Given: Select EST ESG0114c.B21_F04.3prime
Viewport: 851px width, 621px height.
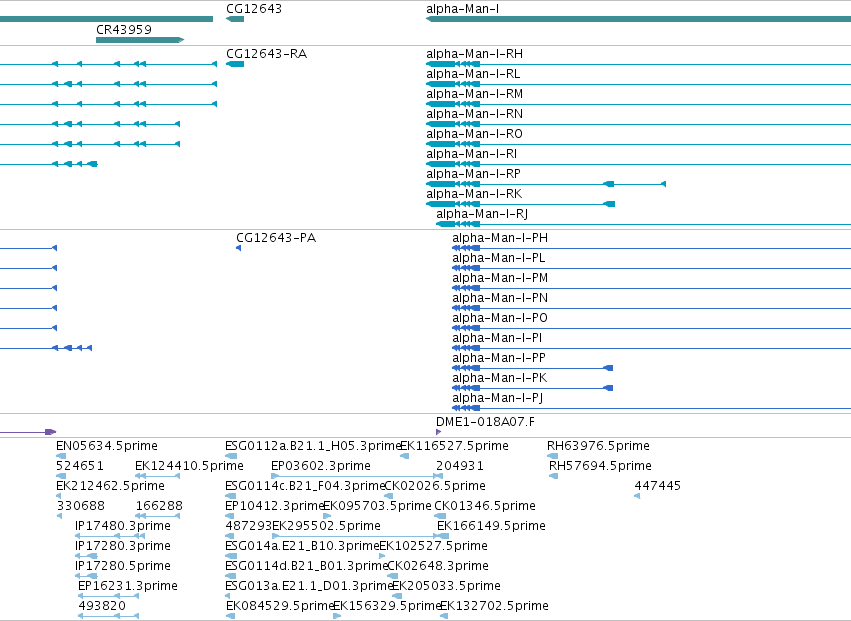Looking at the screenshot, I should 231,496.
